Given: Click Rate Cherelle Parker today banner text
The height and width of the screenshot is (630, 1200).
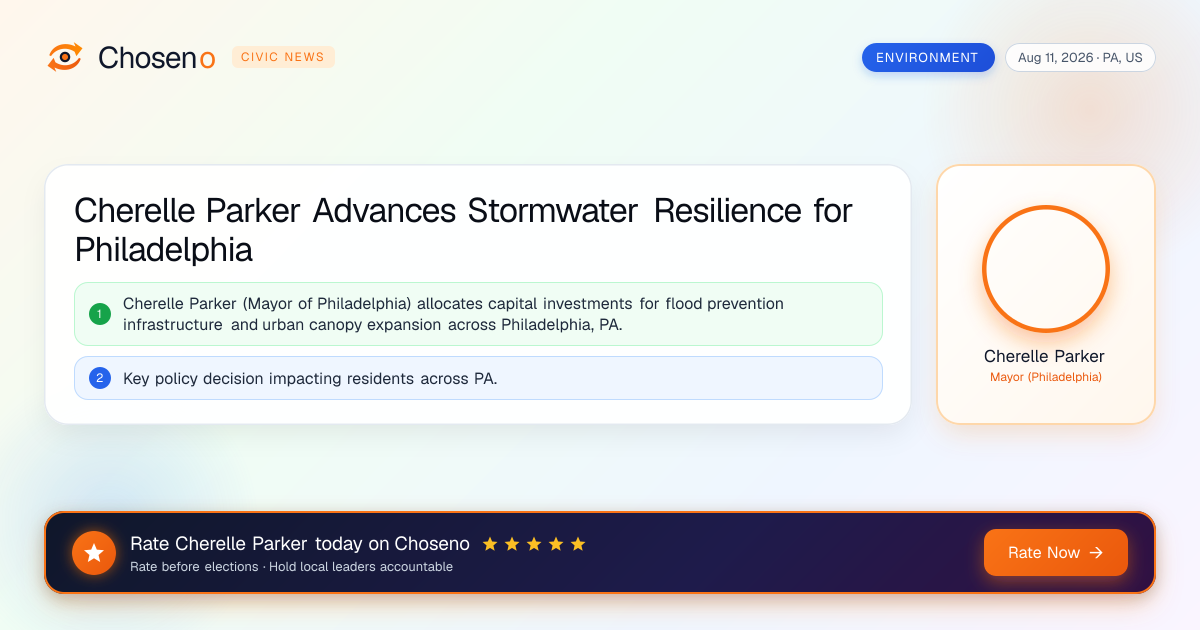Looking at the screenshot, I should [300, 544].
